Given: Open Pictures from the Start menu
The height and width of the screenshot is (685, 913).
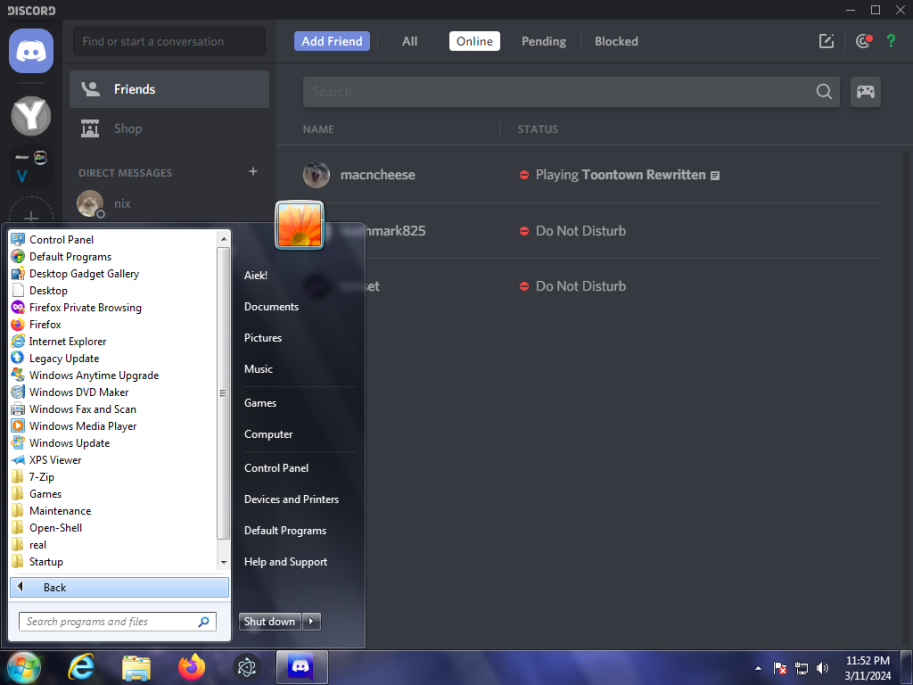Looking at the screenshot, I should coord(263,338).
